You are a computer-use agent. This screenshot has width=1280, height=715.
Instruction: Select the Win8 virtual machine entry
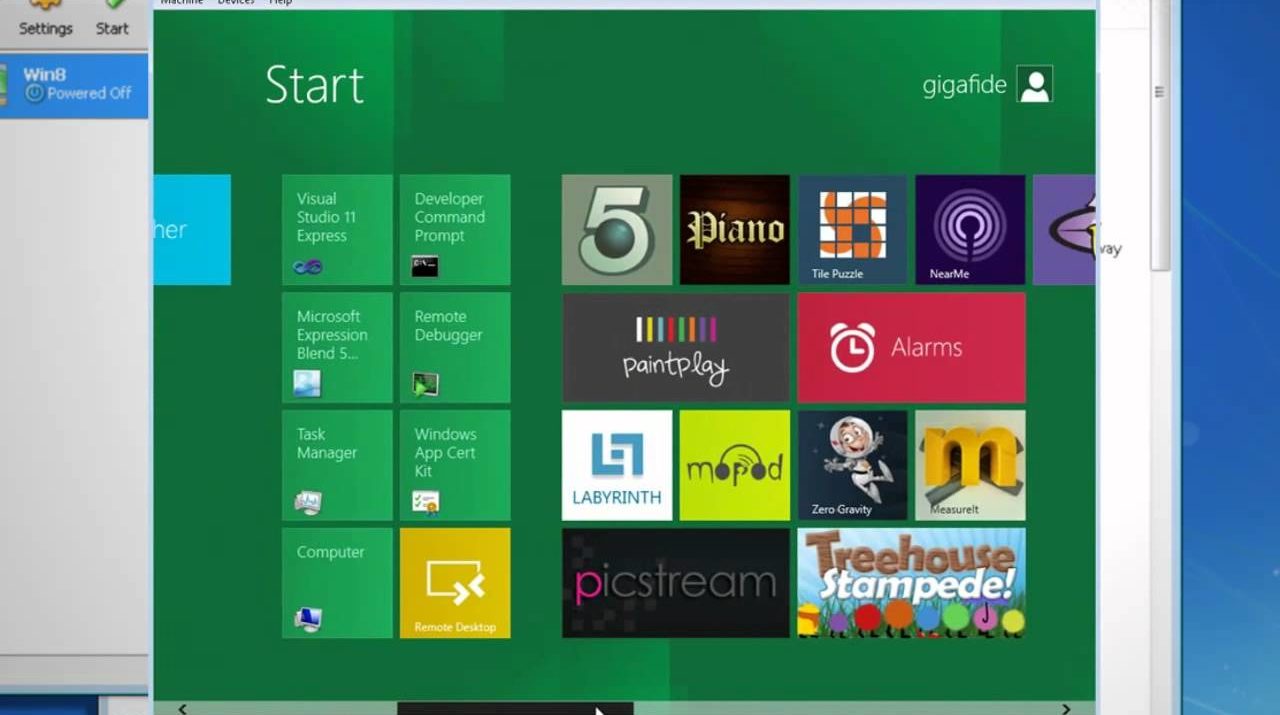pos(75,84)
